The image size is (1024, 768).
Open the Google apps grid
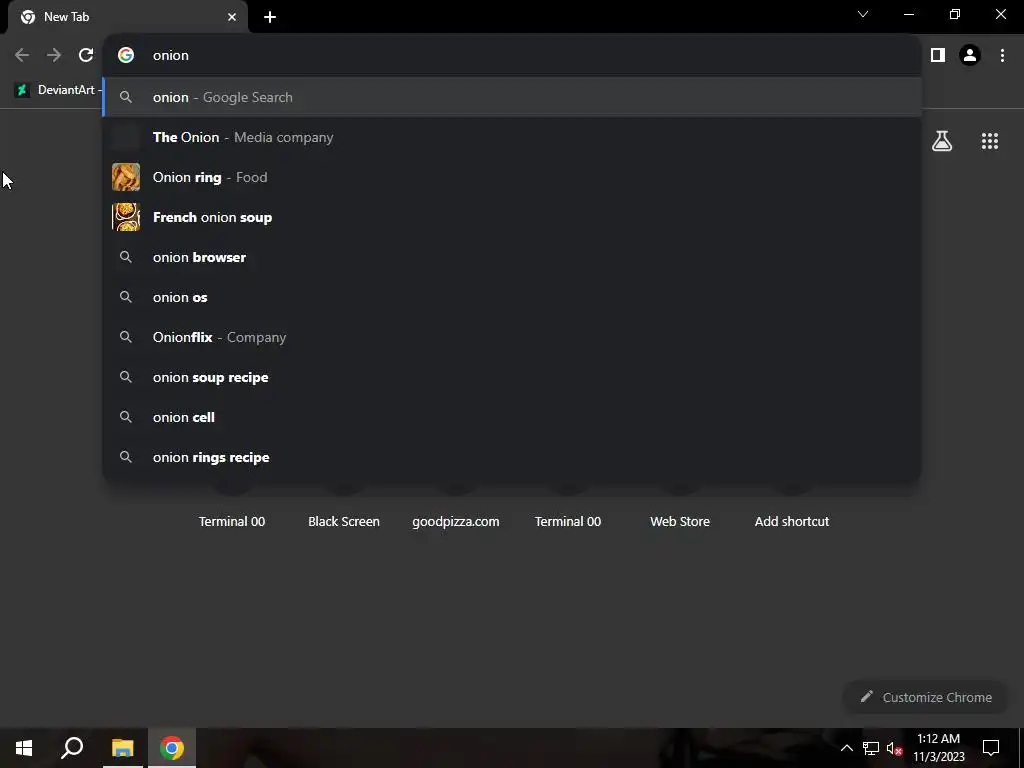click(x=990, y=141)
